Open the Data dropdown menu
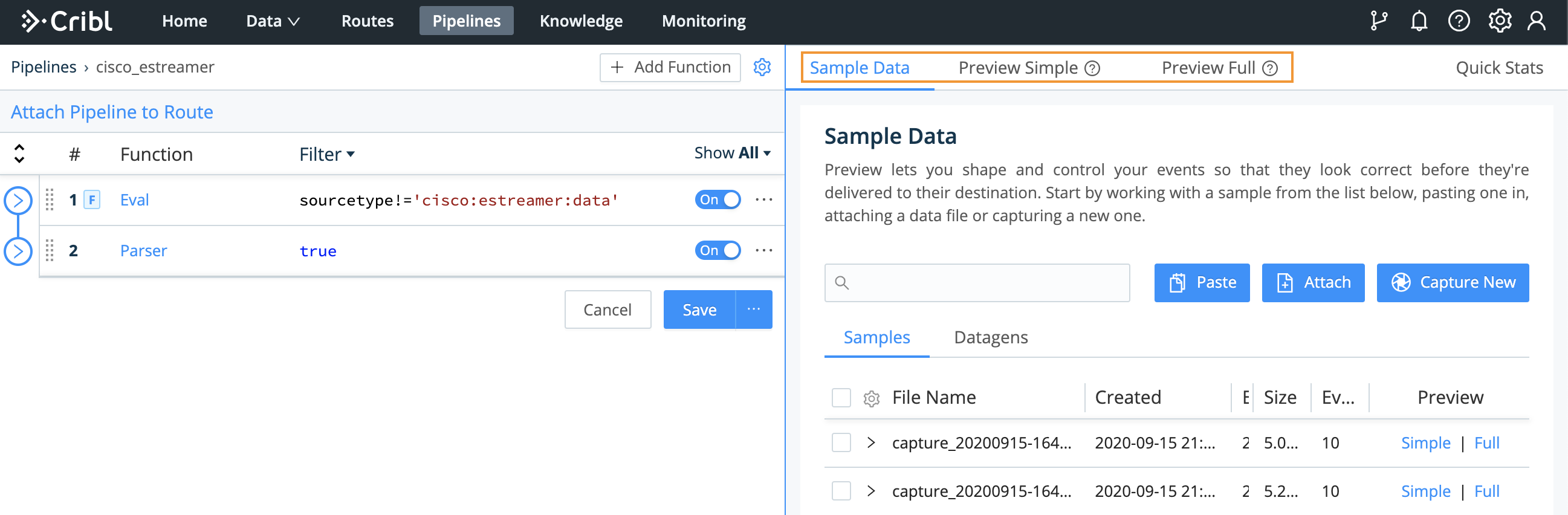The image size is (1568, 515). [272, 21]
